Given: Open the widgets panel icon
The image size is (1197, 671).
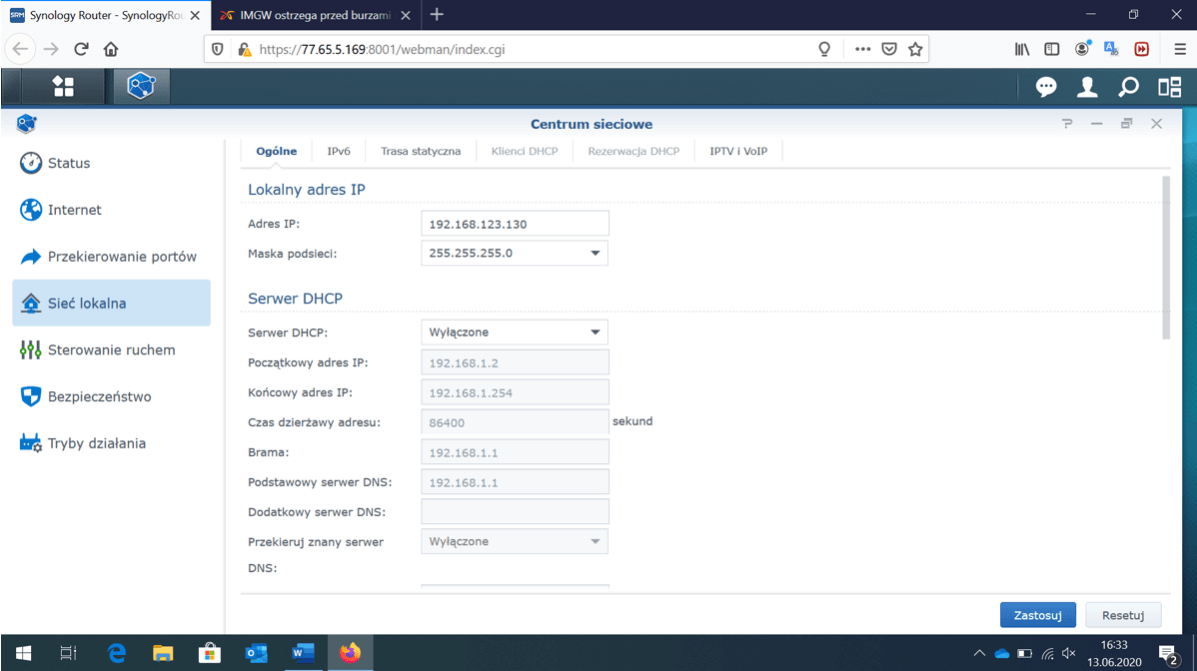Looking at the screenshot, I should point(1169,88).
